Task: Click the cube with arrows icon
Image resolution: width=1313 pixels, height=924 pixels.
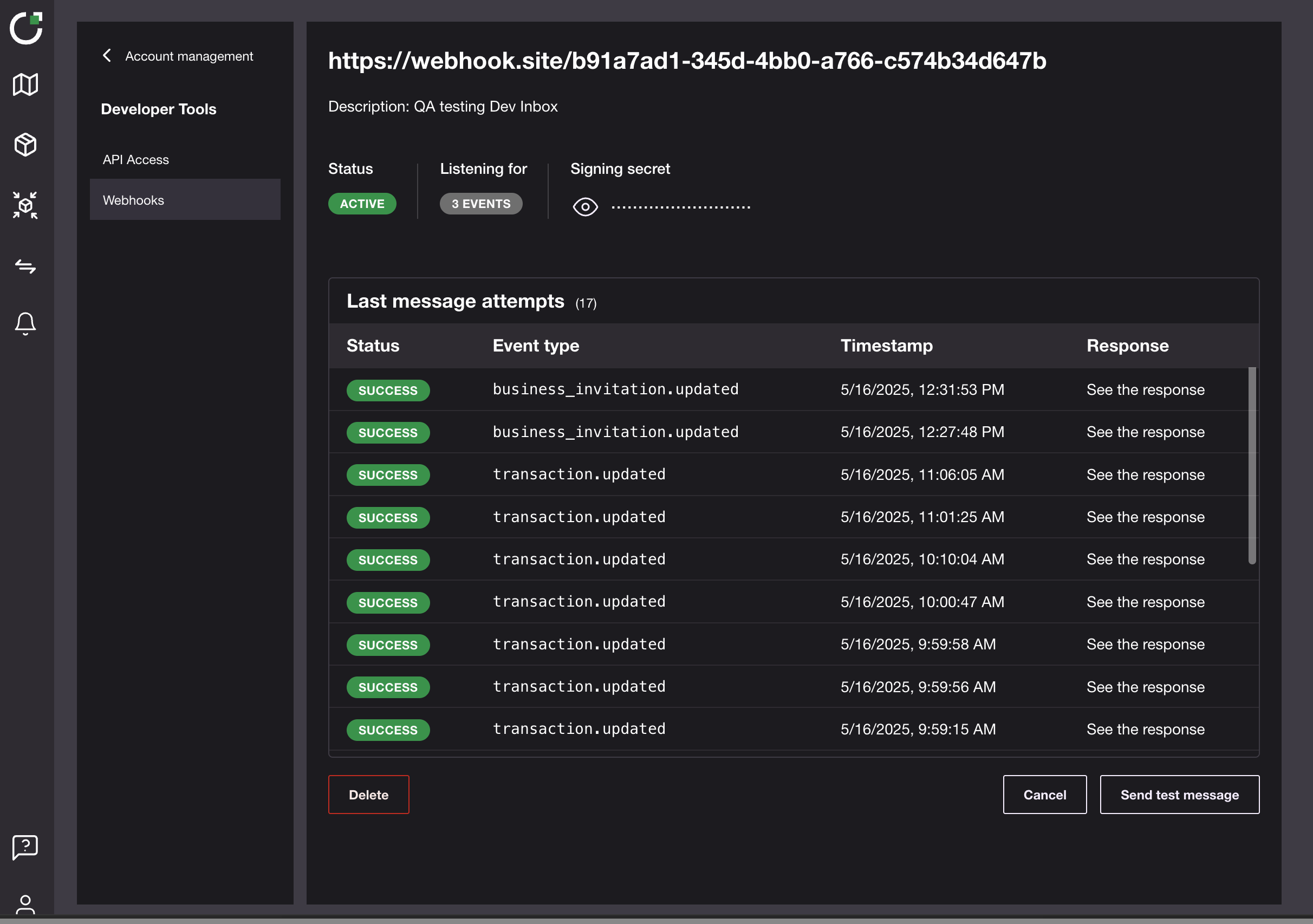Action: [x=25, y=205]
